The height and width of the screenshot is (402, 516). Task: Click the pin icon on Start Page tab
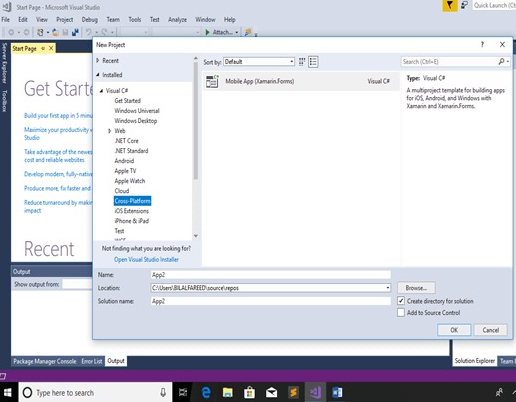43,49
